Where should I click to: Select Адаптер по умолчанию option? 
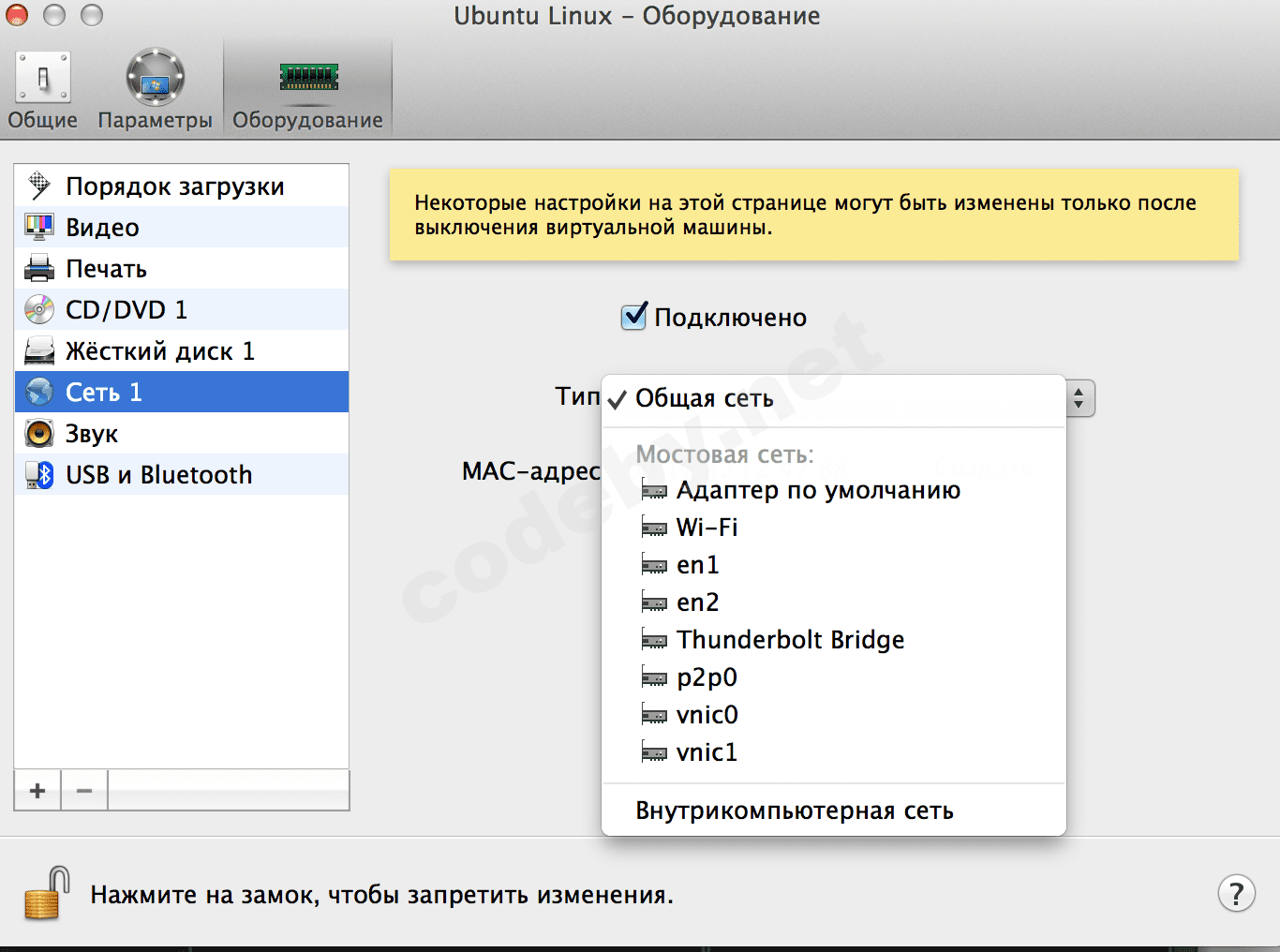(x=818, y=490)
